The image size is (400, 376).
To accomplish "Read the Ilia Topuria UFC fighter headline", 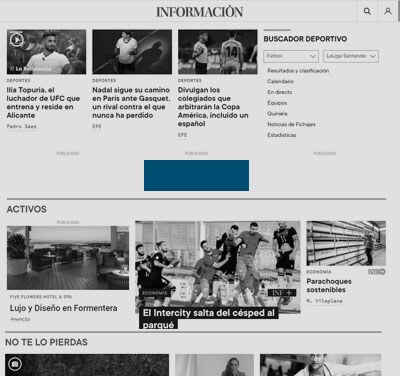I will pyautogui.click(x=43, y=103).
